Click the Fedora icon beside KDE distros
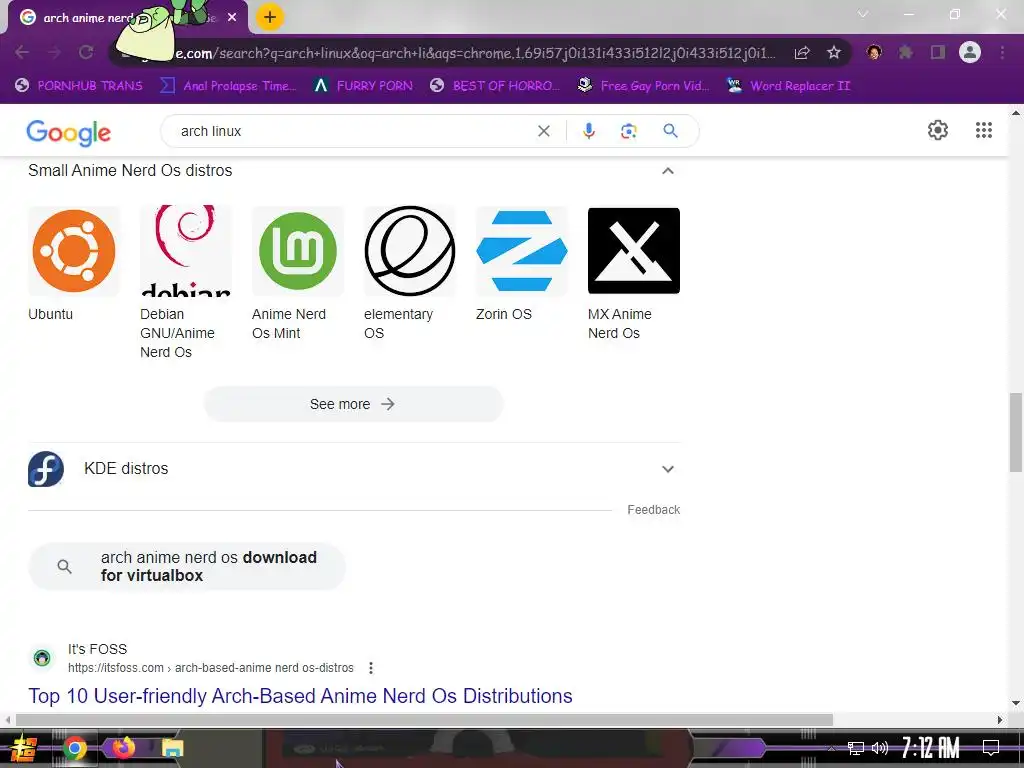Screen dimensions: 1024x768 pyautogui.click(x=46, y=469)
